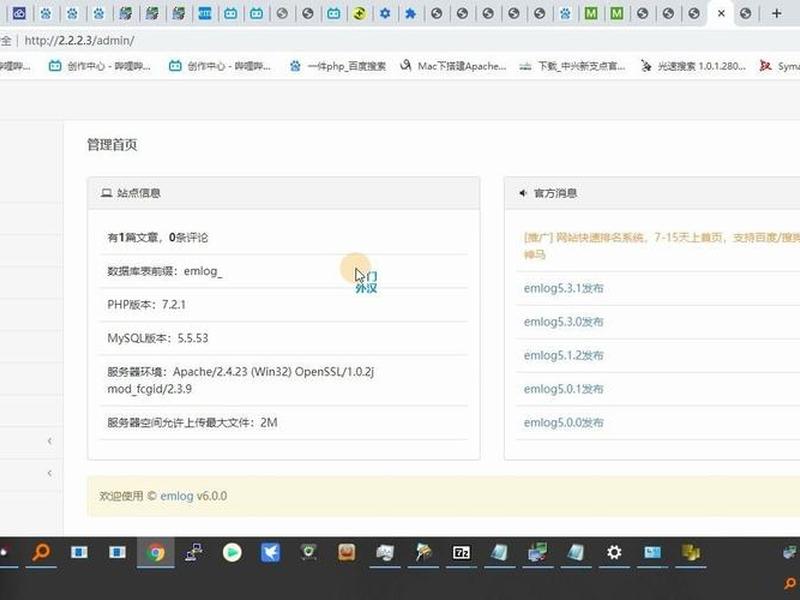Click the Chrome icon in the taskbar
Viewport: 800px width, 600px height.
[156, 553]
